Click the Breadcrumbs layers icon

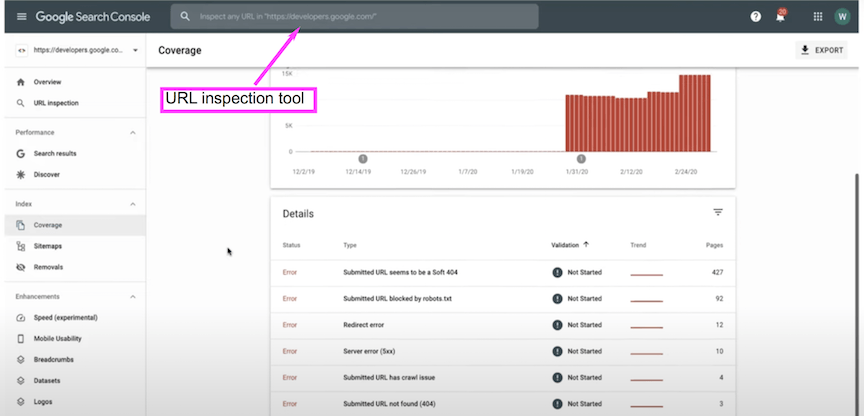click(x=21, y=360)
